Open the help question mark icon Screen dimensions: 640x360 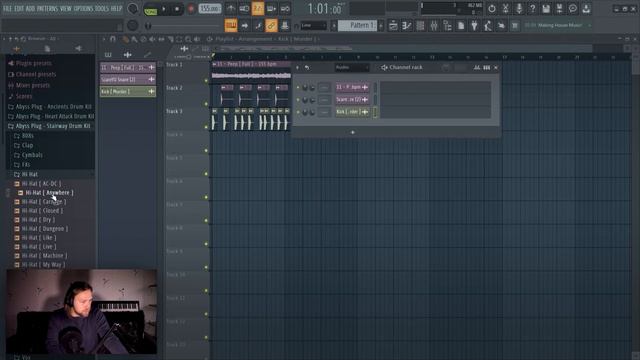pos(532,9)
